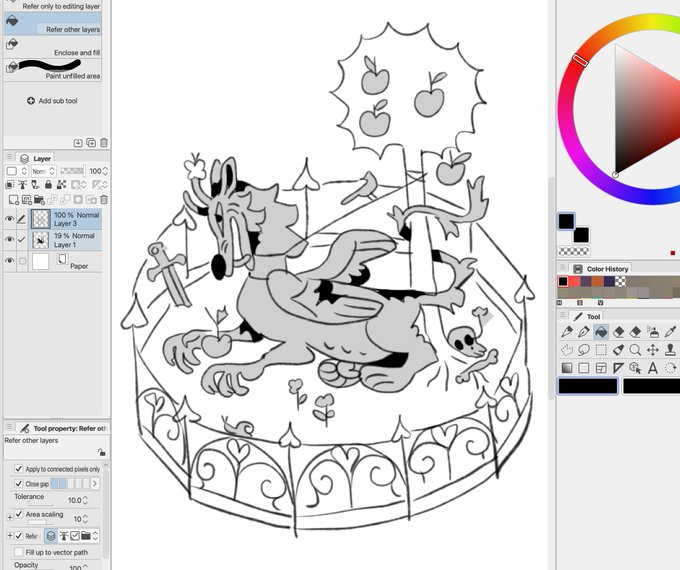Click New vector layer icon
This screenshot has width=680, height=570.
coord(26,200)
